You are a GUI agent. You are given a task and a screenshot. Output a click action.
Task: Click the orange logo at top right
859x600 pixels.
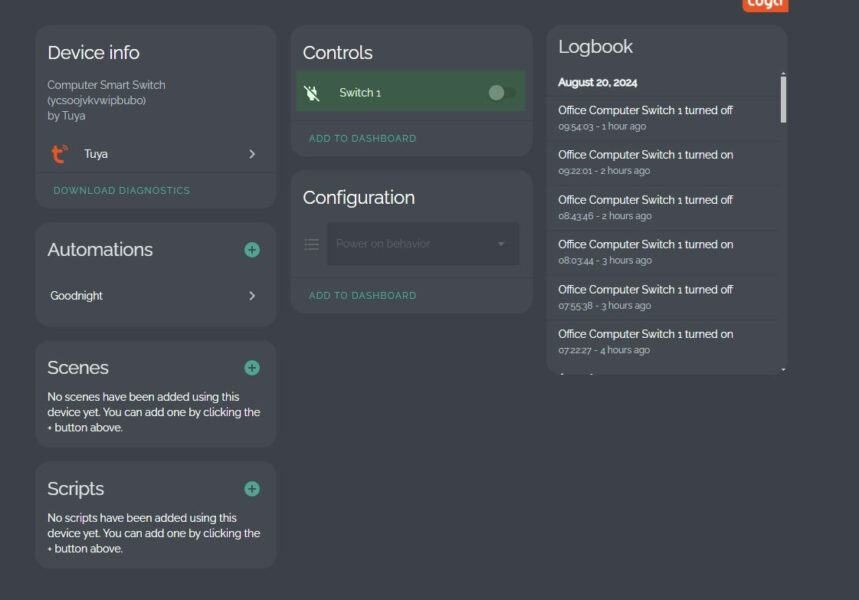765,4
